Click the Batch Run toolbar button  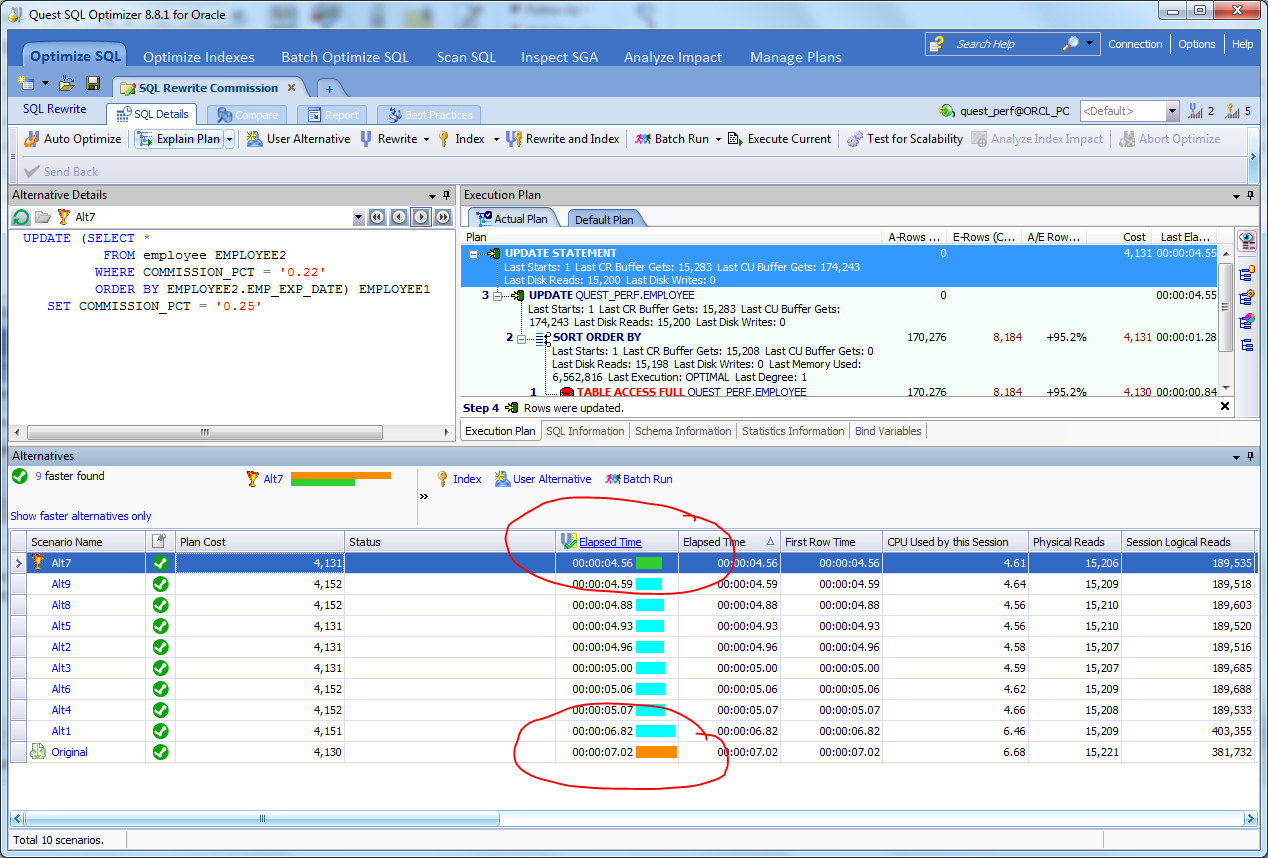(672, 139)
